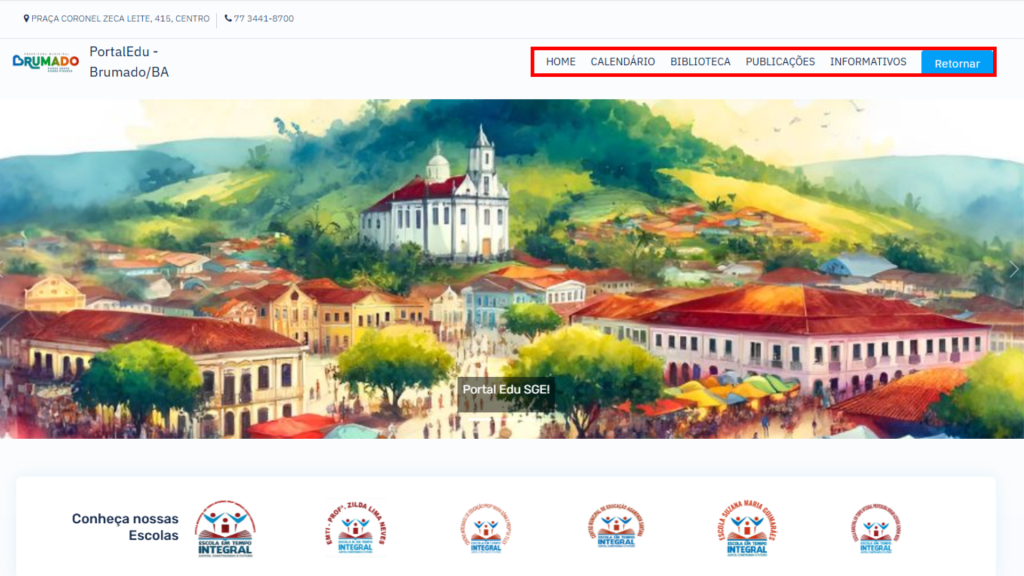
Task: Click the map pin icon beside the address
Action: coord(26,18)
